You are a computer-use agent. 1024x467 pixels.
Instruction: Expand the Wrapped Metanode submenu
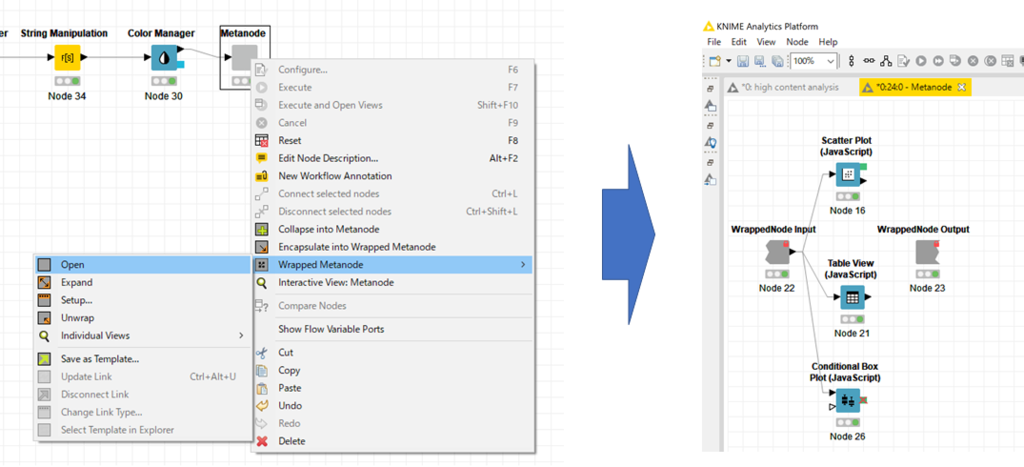click(x=392, y=265)
